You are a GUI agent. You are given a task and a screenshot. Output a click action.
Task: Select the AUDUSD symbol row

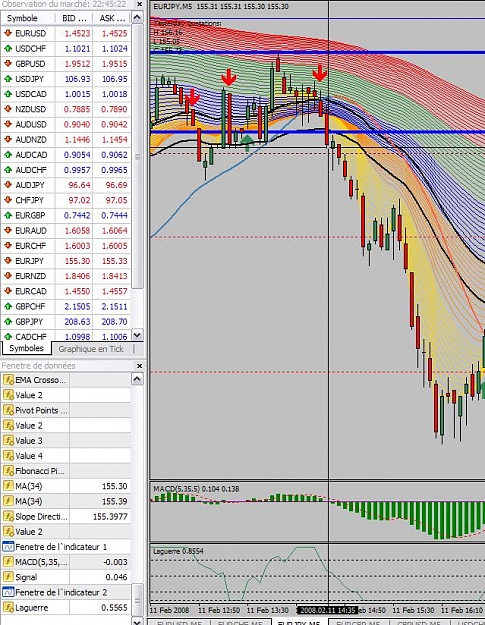[x=66, y=124]
